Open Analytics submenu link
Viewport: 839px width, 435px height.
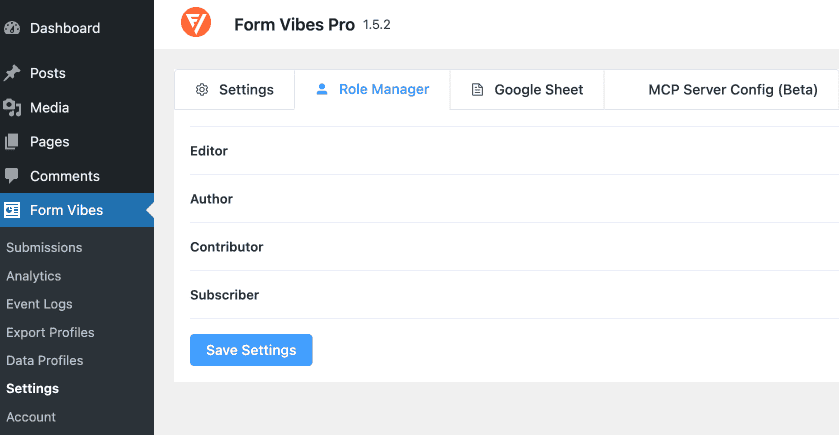point(34,276)
